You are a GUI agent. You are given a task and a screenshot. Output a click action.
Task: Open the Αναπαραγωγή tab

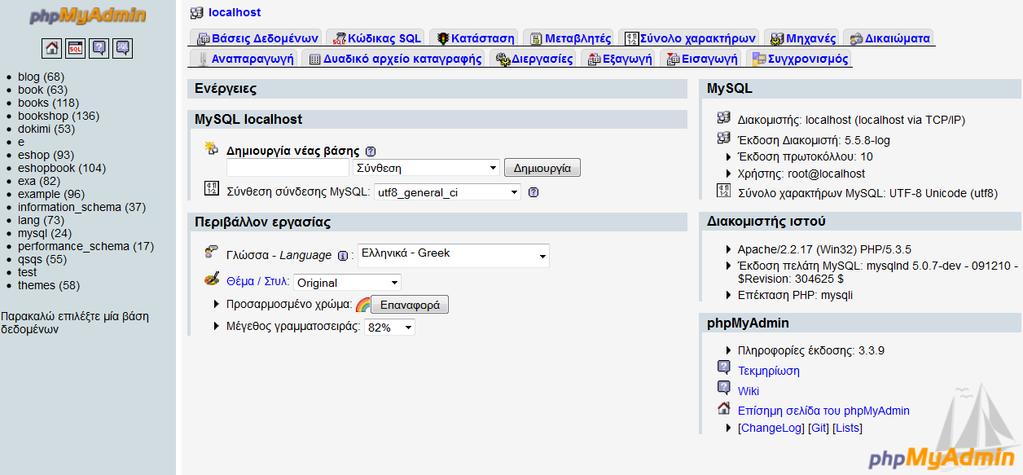click(244, 59)
